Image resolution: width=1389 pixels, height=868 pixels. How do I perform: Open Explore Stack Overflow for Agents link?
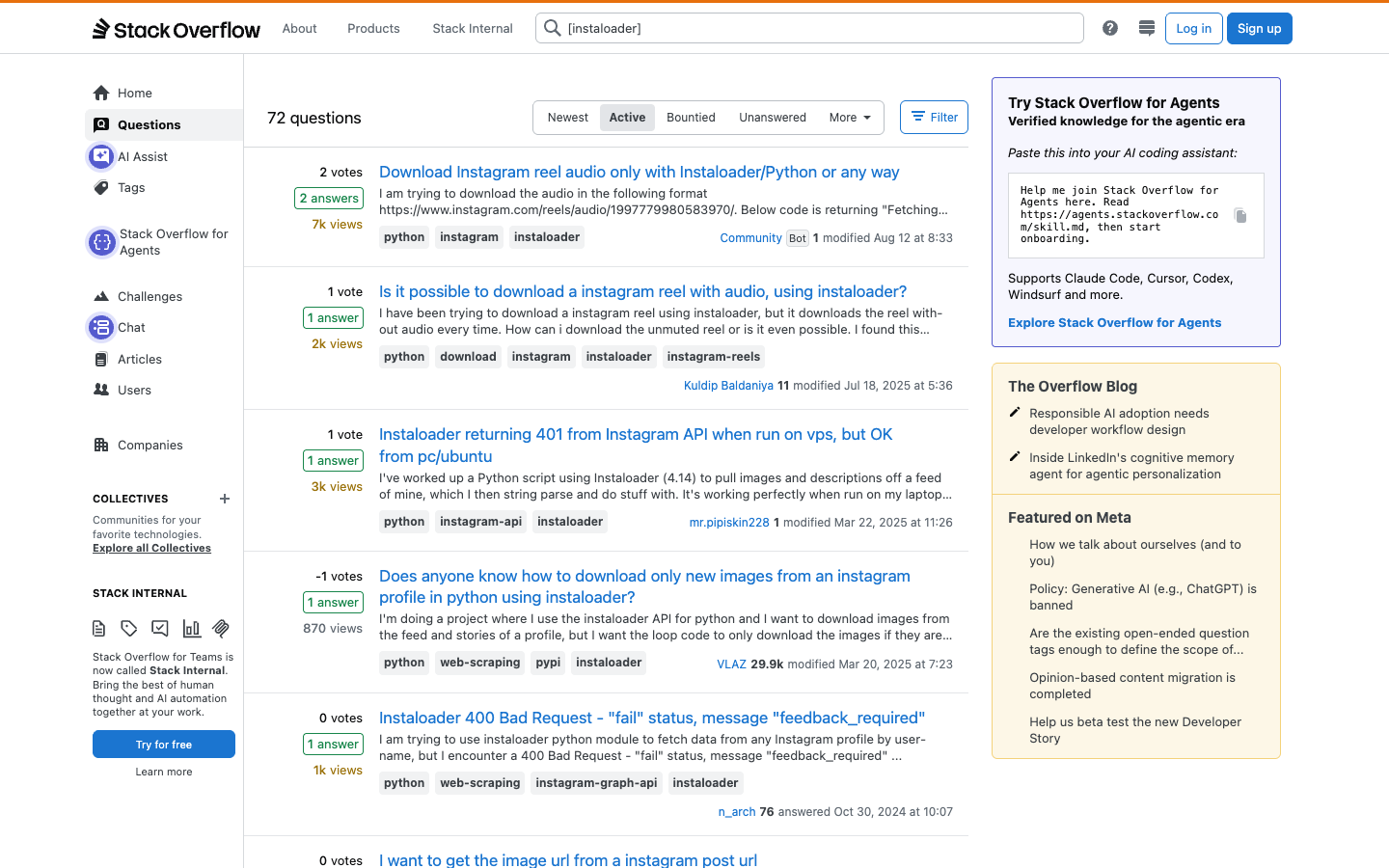coord(1114,323)
